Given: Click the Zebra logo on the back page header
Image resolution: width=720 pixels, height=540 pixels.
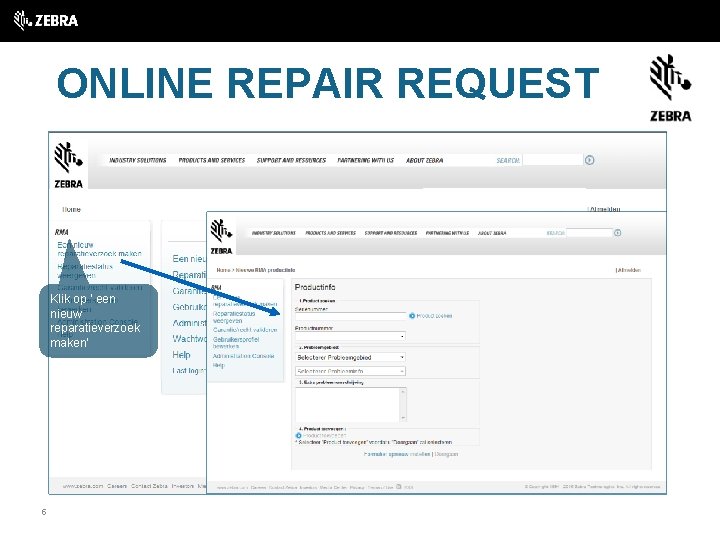Looking at the screenshot, I should point(68,165).
